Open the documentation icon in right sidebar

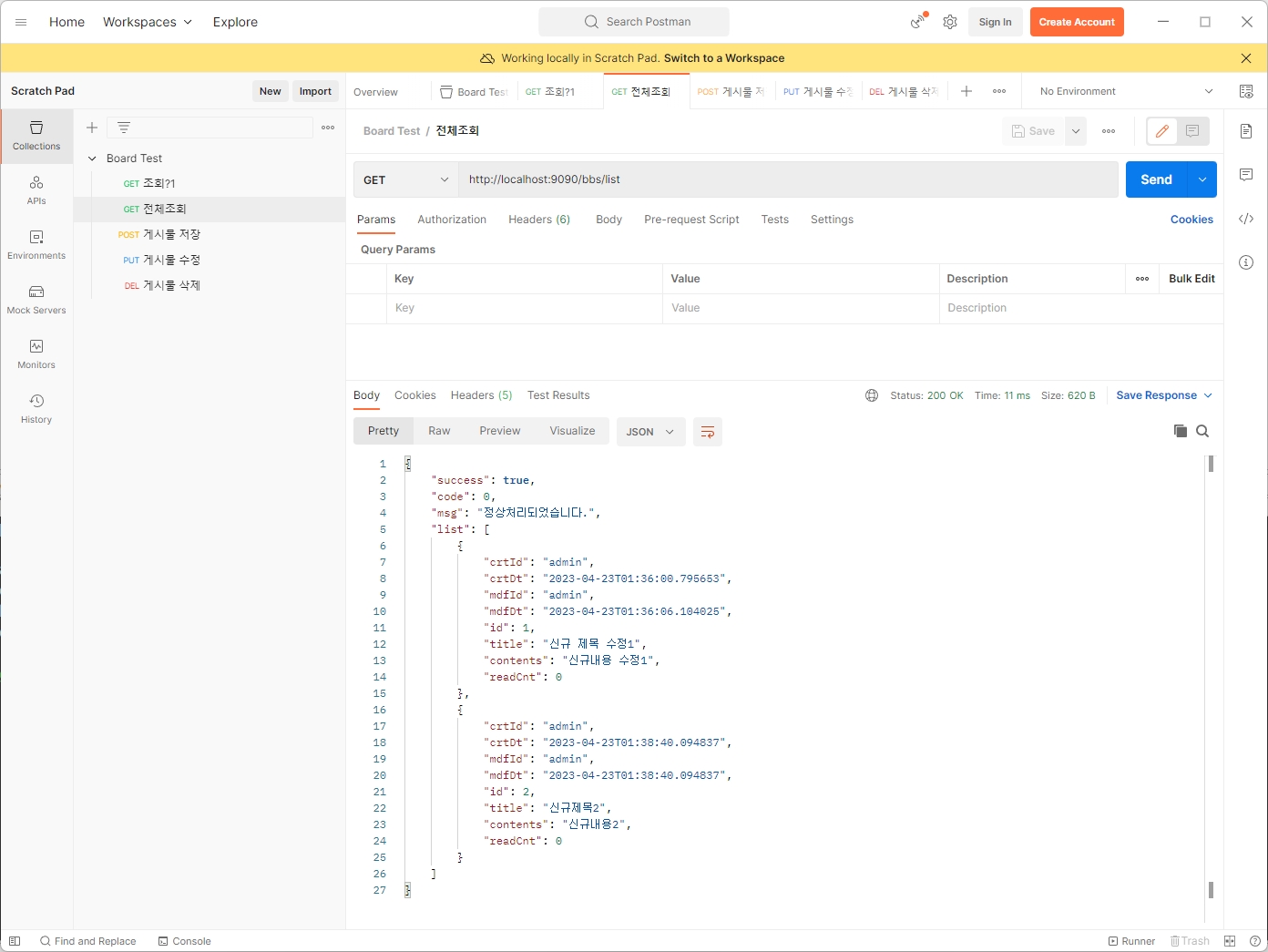1246,131
